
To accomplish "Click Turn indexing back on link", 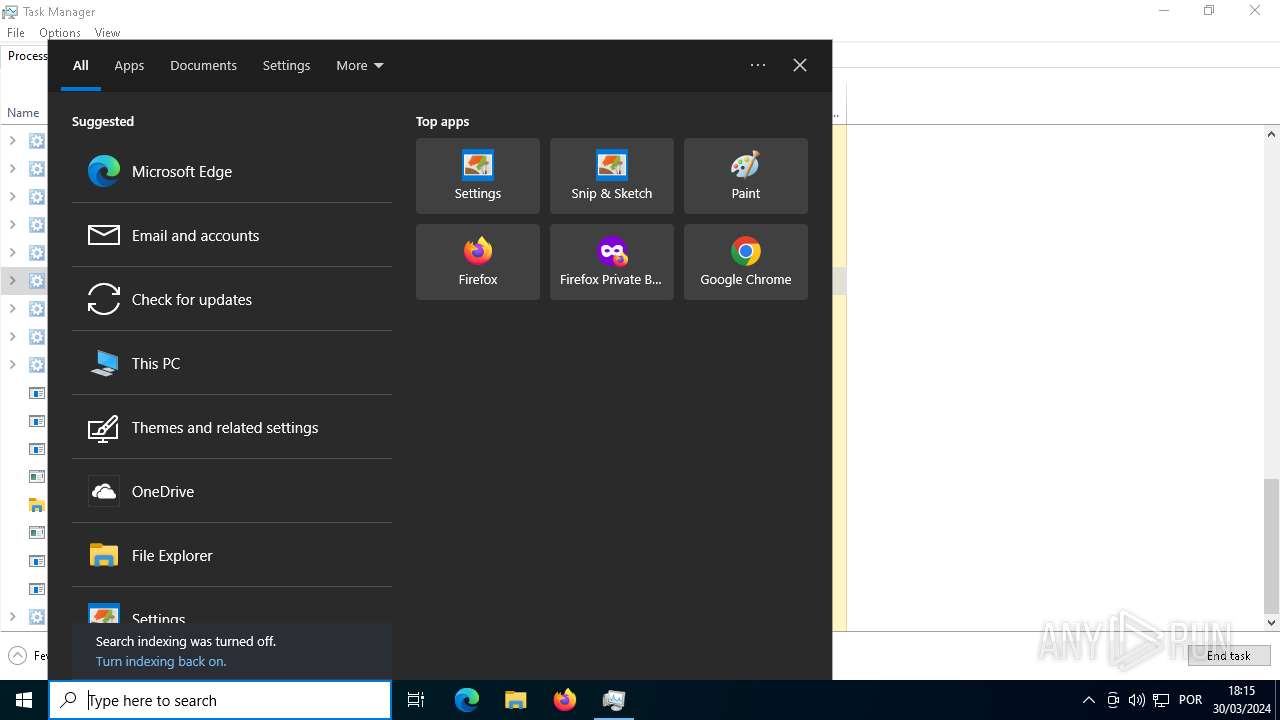I will [x=161, y=661].
